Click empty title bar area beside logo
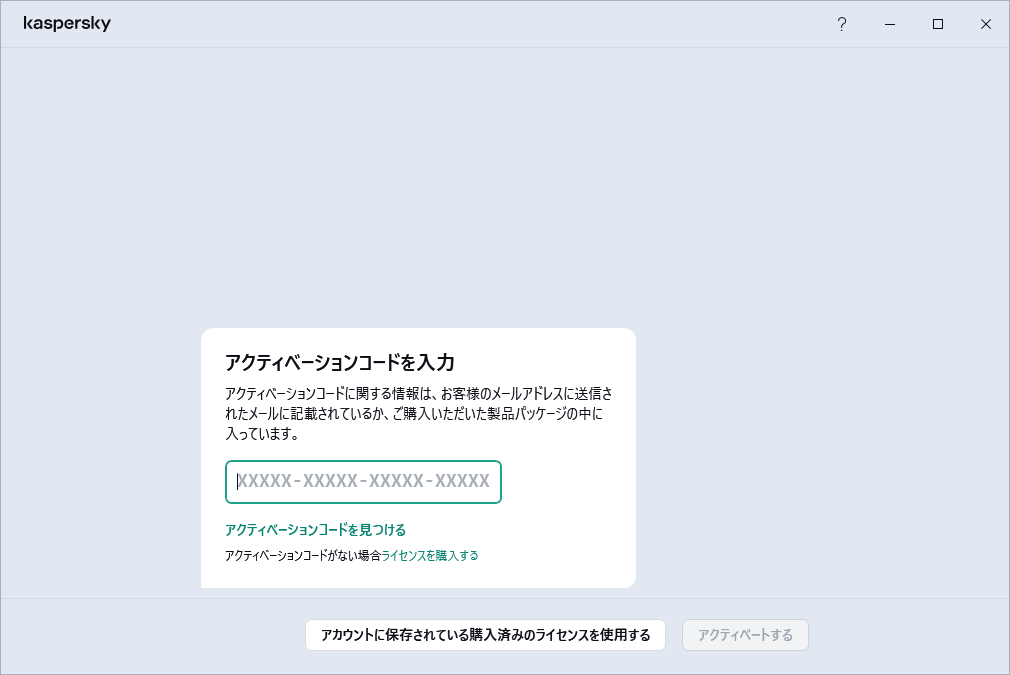1010x675 pixels. coord(450,24)
